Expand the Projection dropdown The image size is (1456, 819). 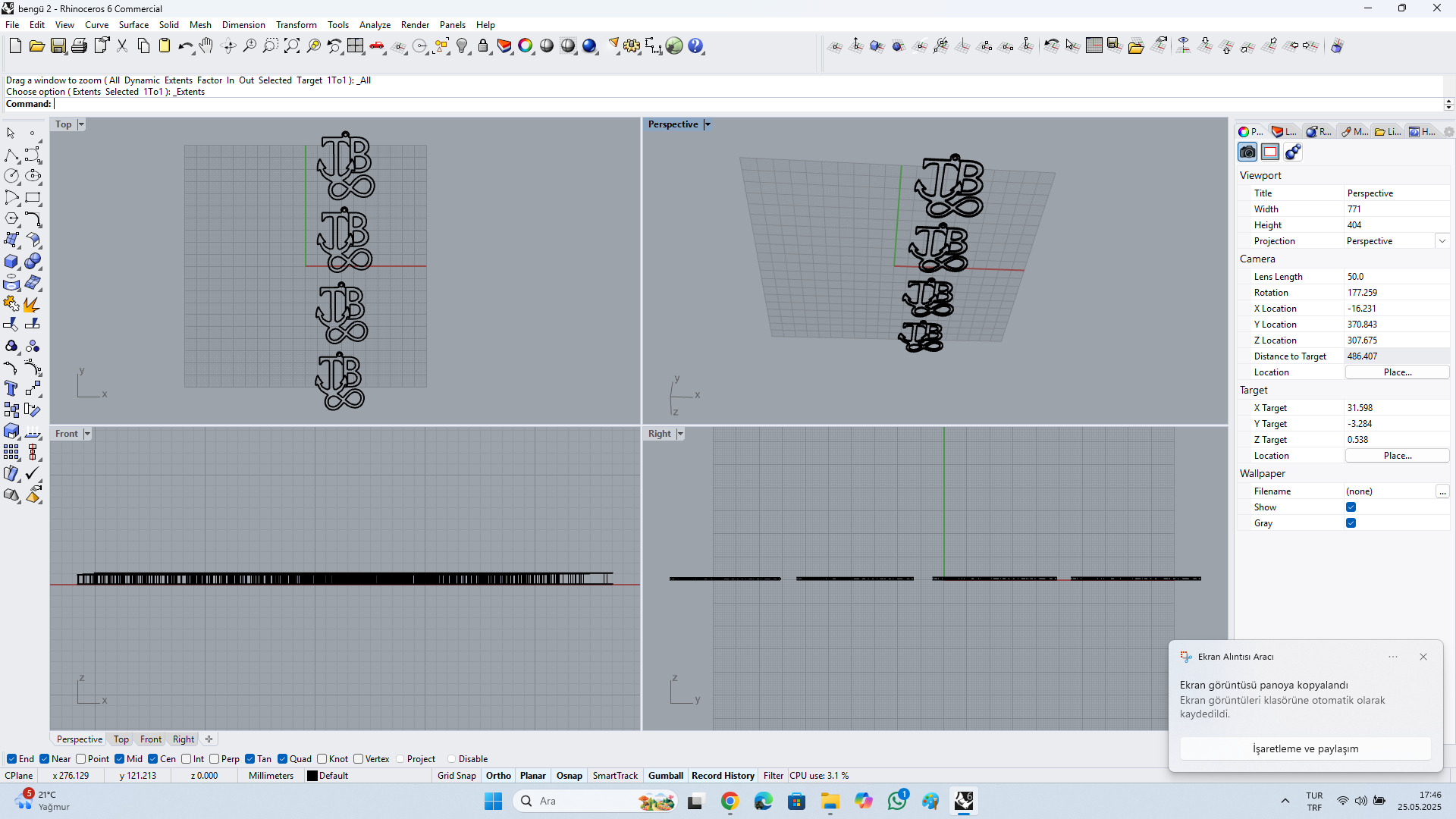[x=1442, y=241]
